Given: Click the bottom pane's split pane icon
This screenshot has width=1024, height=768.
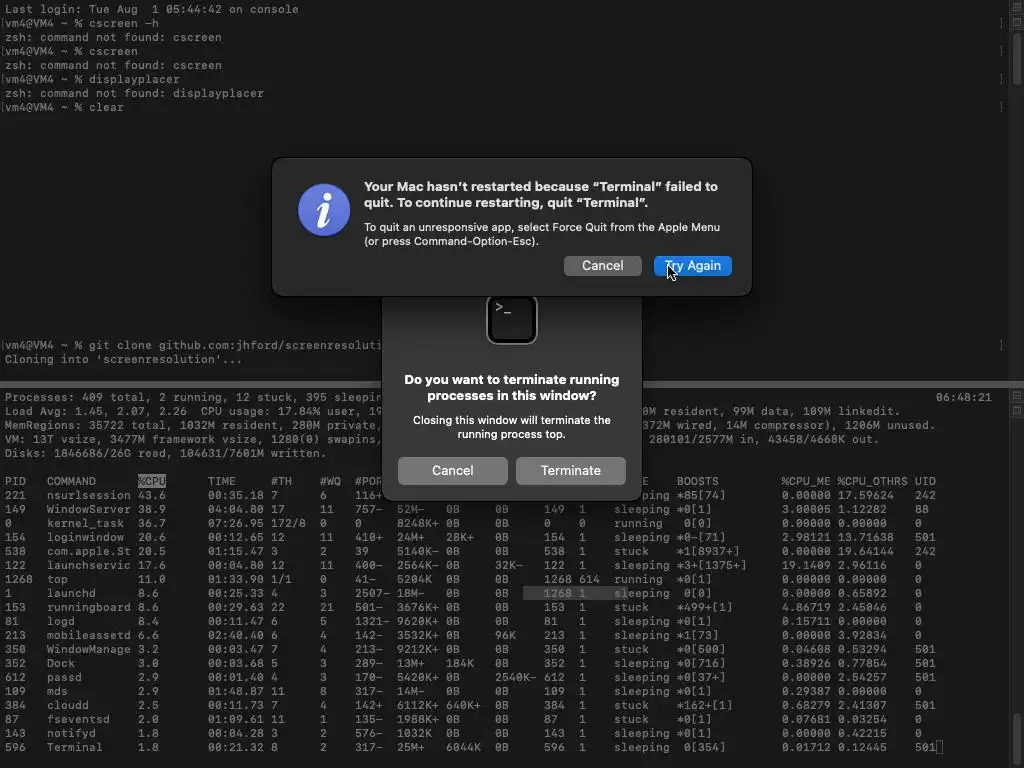Looking at the screenshot, I should pos(1017,396).
